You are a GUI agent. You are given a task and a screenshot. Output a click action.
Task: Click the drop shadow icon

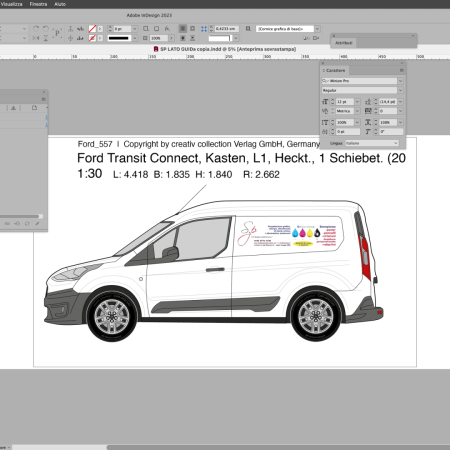(146, 29)
